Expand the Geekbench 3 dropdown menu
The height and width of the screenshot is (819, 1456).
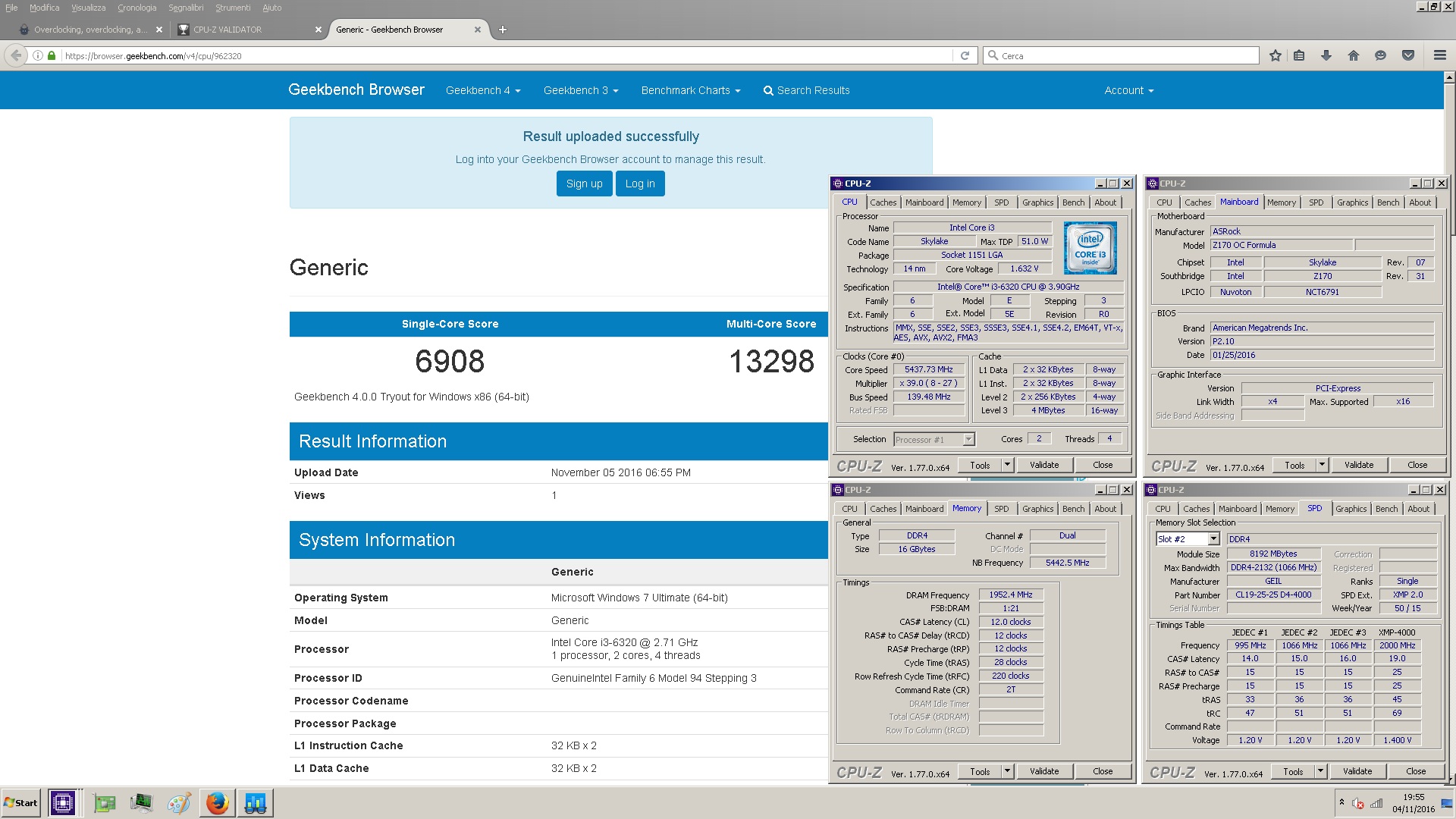pyautogui.click(x=581, y=90)
